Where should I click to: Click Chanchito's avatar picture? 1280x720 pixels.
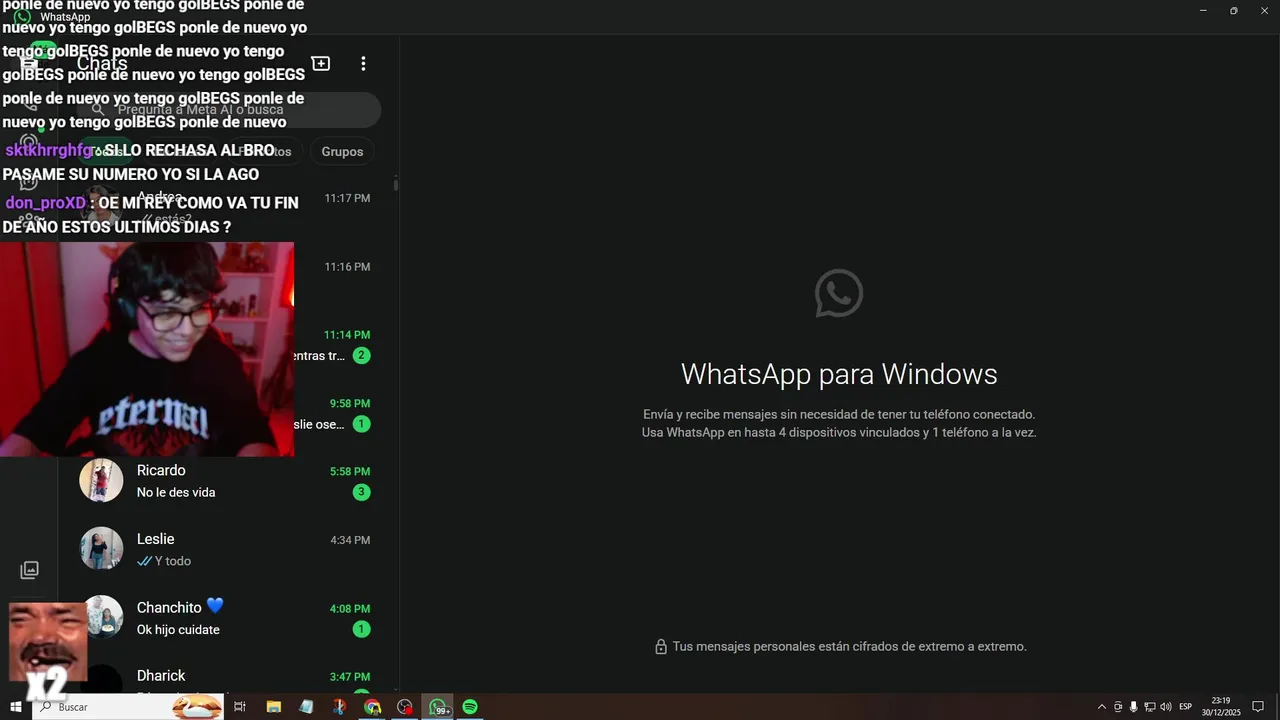tap(101, 618)
